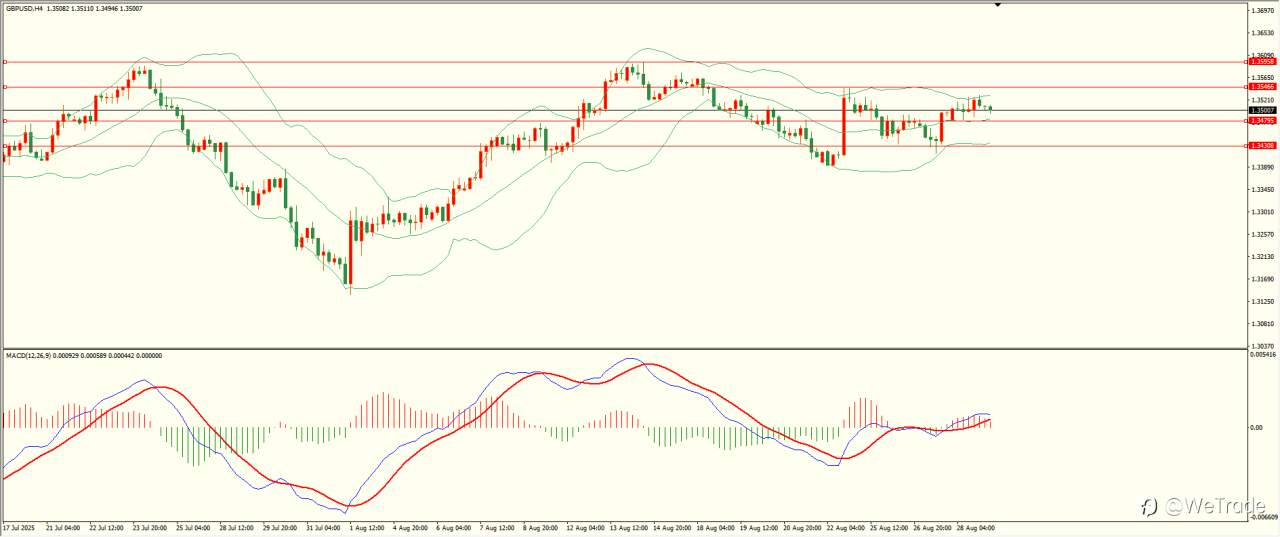Click the 4 Aug 20:00 time label

coord(408,526)
